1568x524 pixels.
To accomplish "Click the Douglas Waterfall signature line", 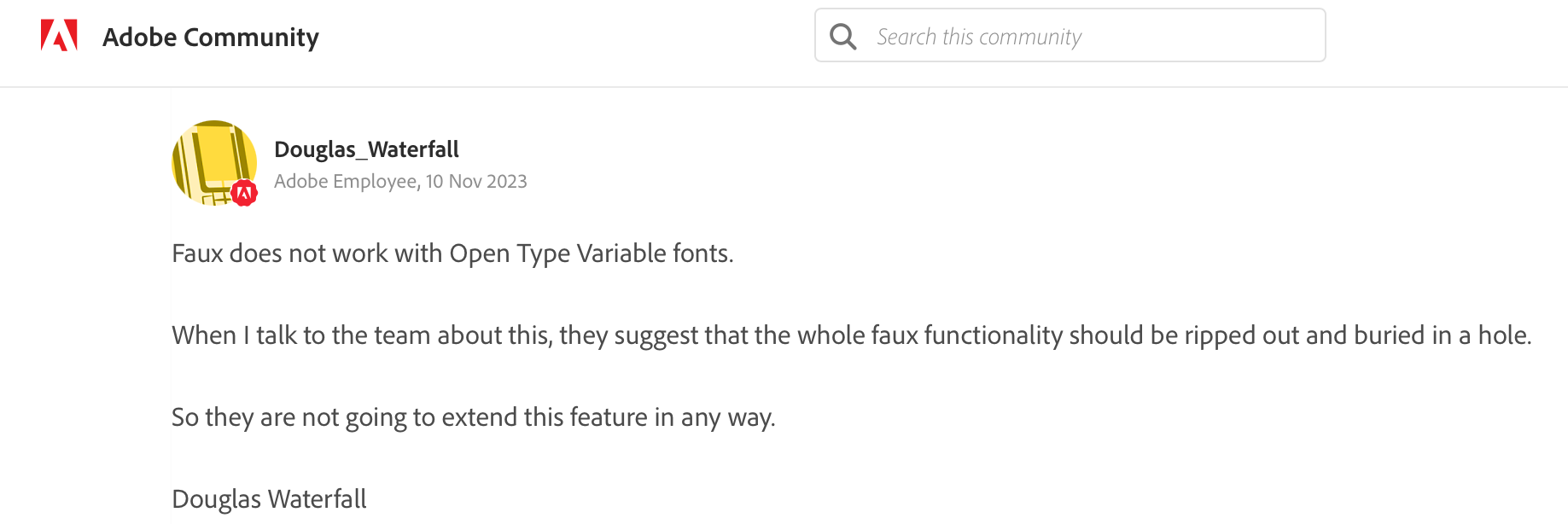I will point(268,498).
